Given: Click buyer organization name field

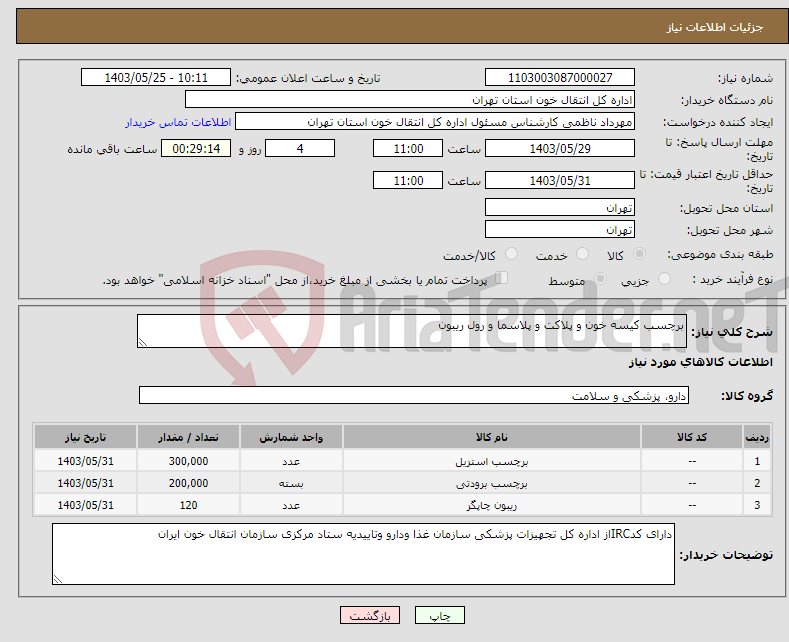Looking at the screenshot, I should (x=410, y=100).
